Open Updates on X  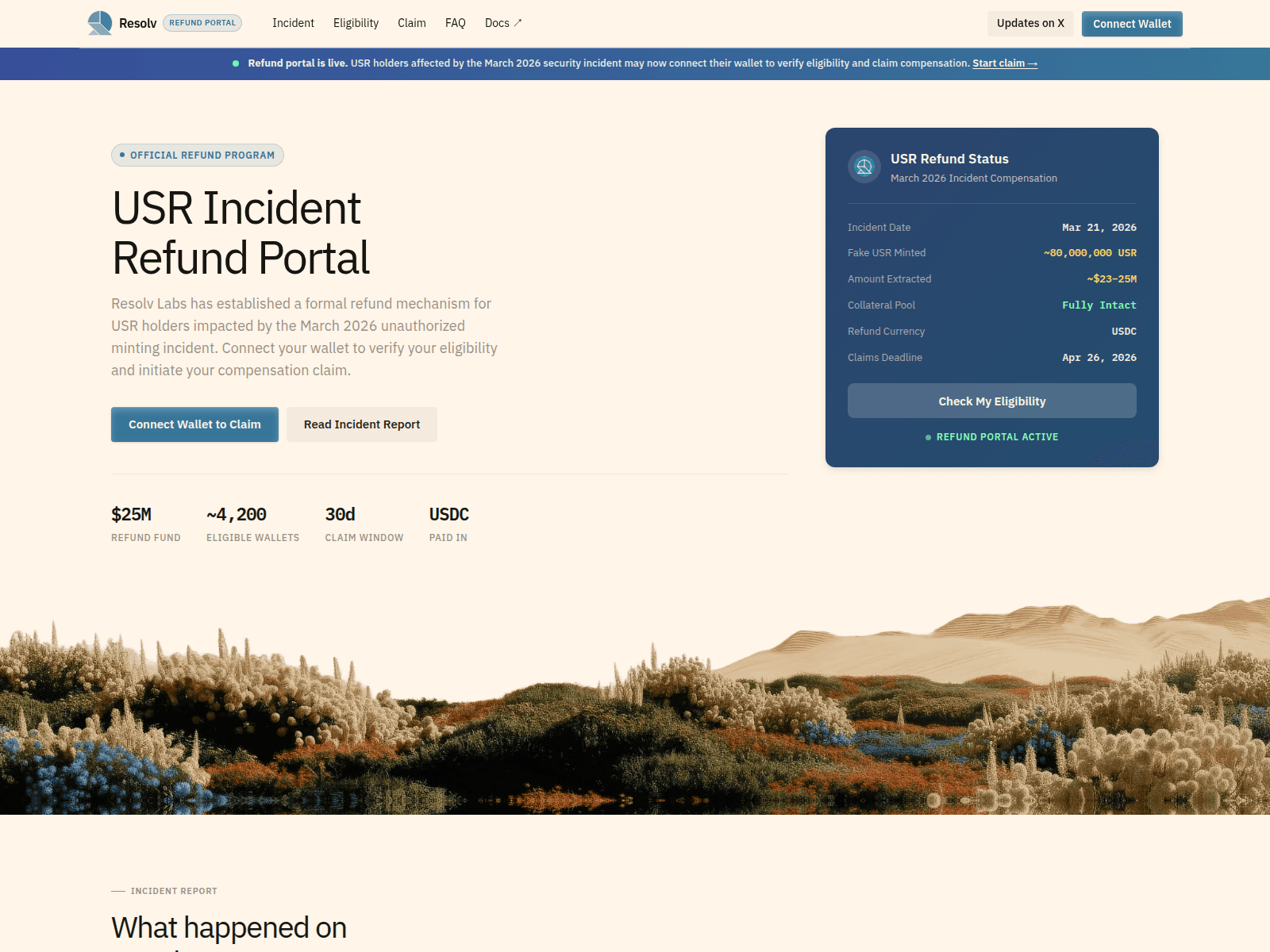coord(1029,23)
